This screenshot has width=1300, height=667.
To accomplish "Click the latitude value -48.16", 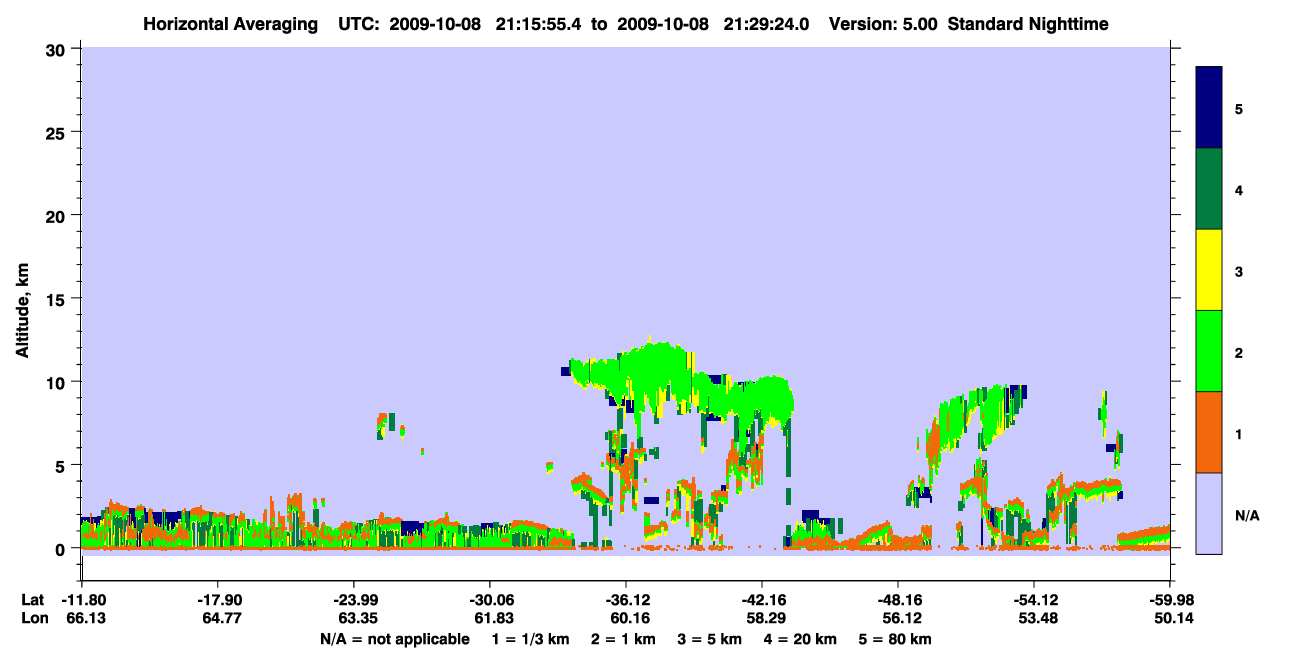I will pos(897,600).
